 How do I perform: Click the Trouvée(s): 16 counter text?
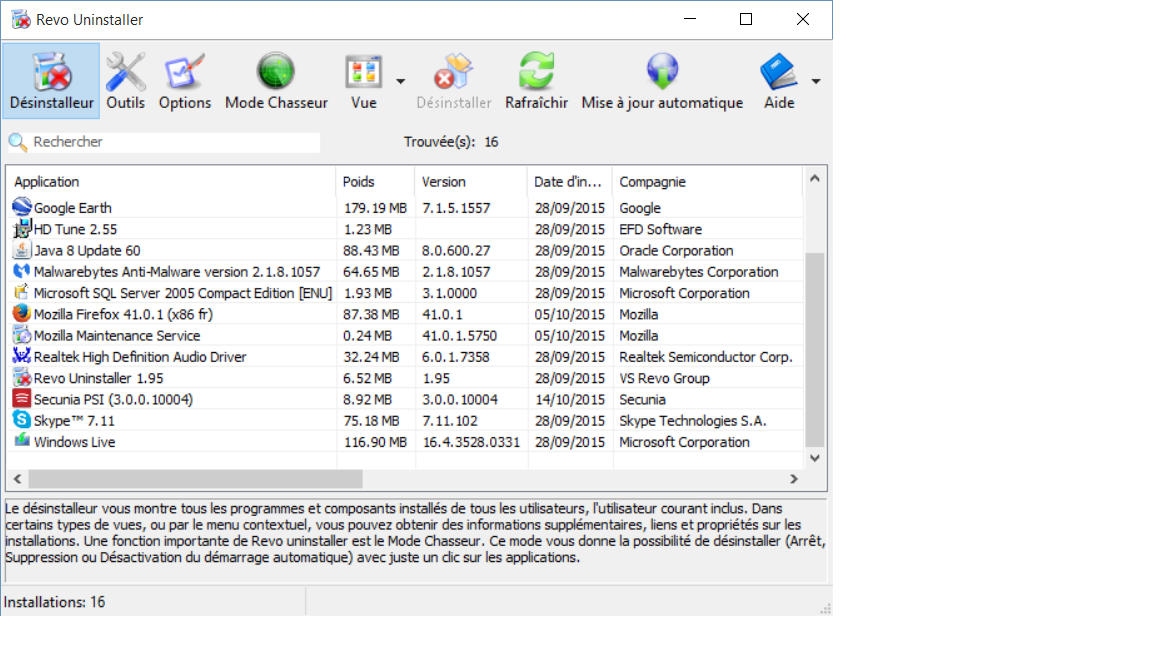tap(451, 142)
